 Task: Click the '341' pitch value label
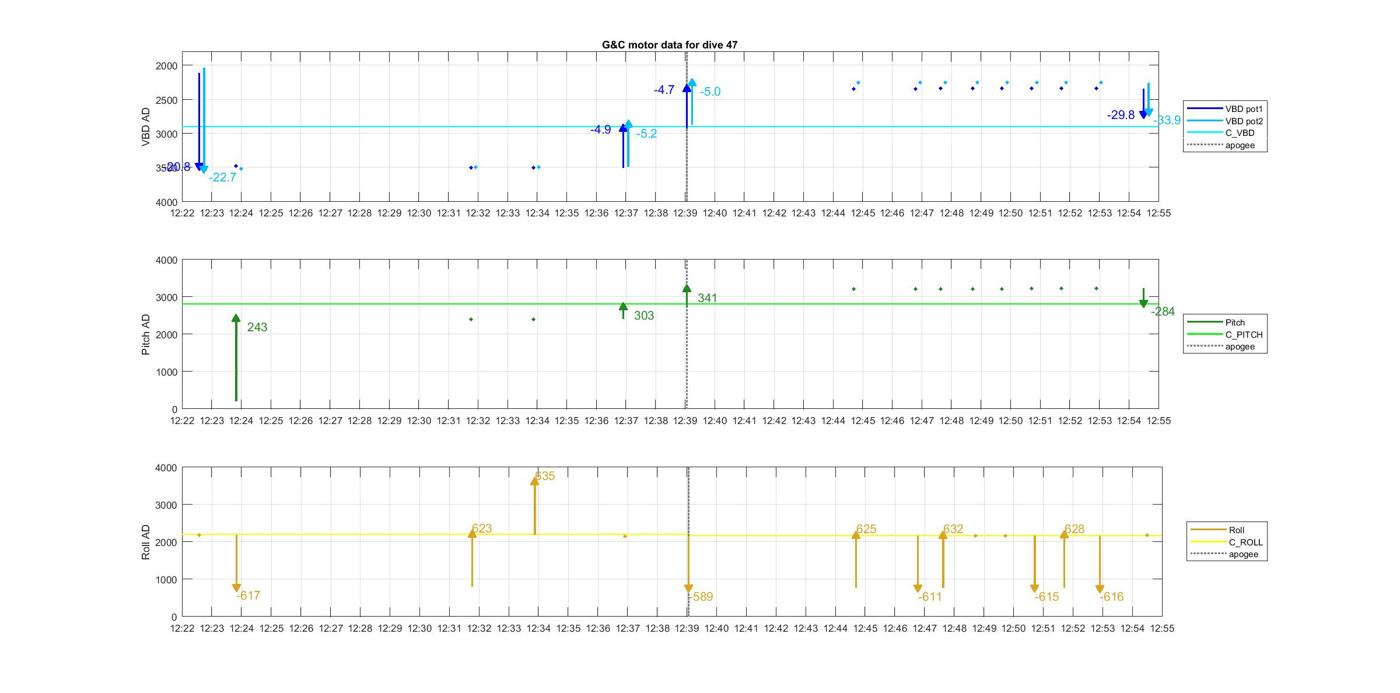708,298
